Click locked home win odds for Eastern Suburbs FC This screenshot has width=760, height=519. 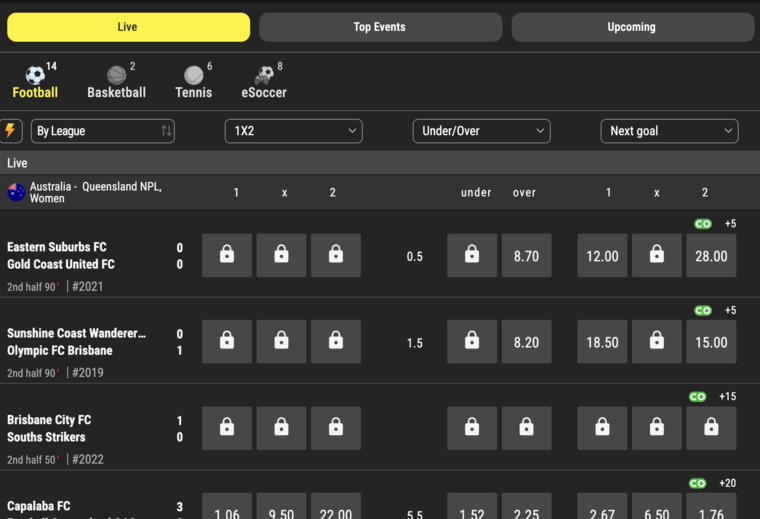click(227, 255)
